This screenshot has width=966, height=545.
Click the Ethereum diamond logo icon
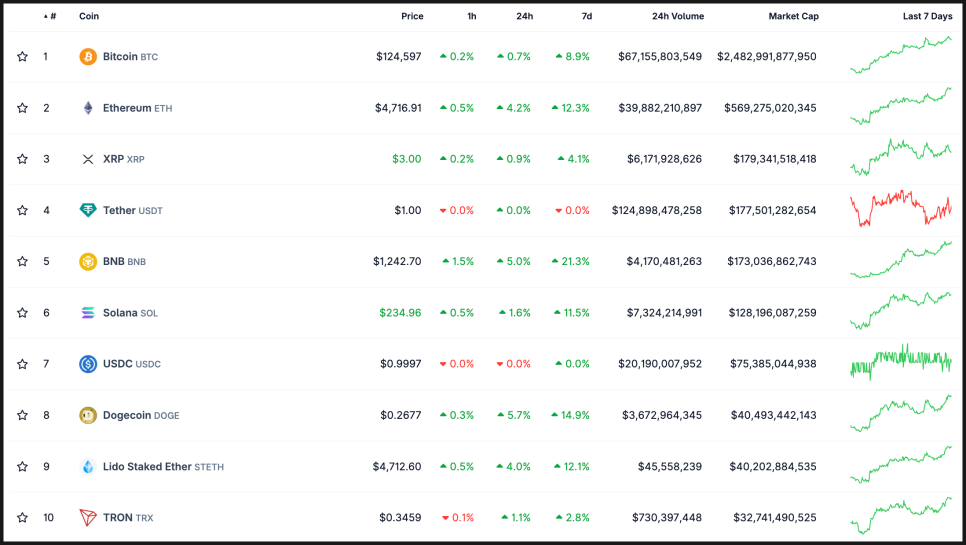coord(88,108)
